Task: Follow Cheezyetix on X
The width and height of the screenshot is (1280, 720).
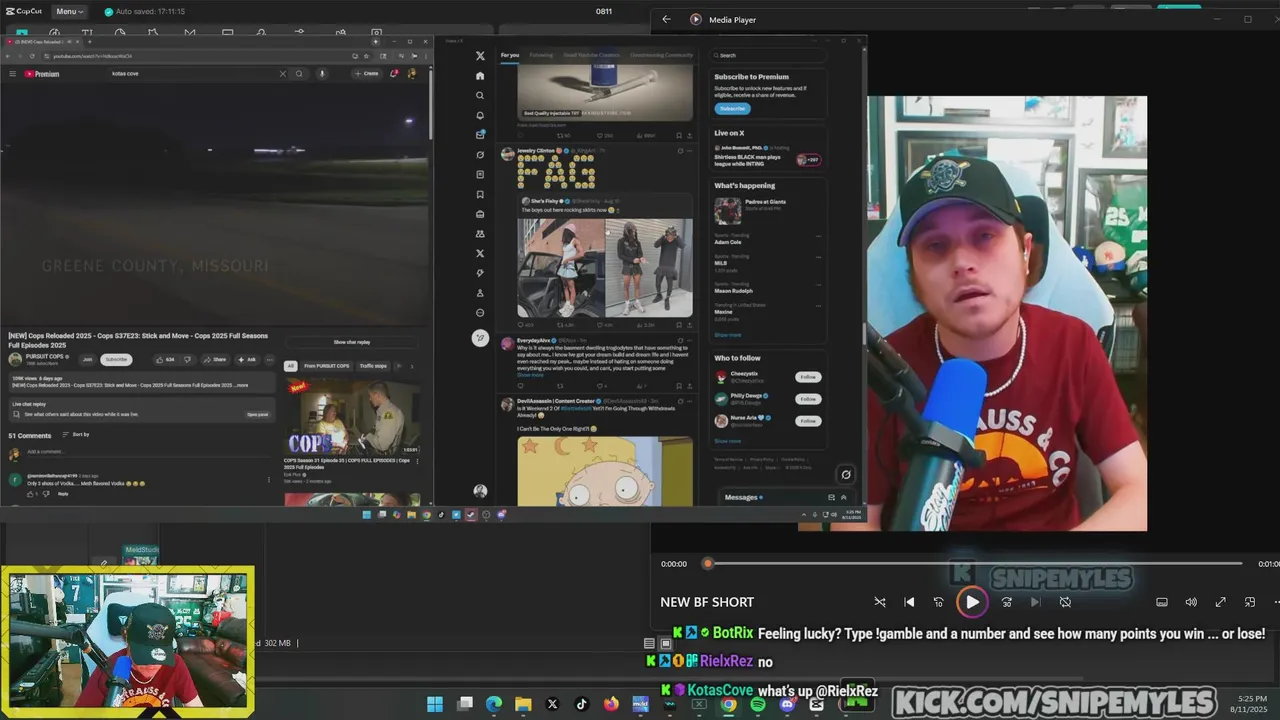Action: click(x=808, y=377)
